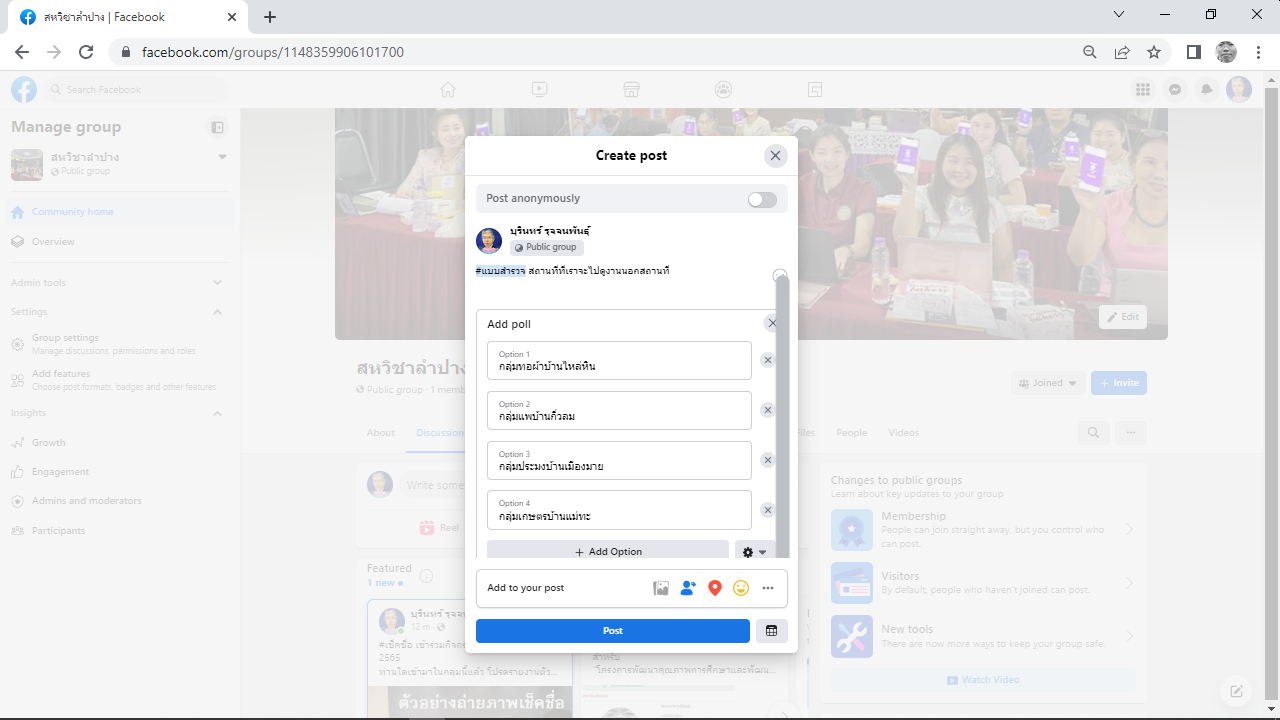
Task: Open Admins and moderators insights
Action: click(x=120, y=501)
